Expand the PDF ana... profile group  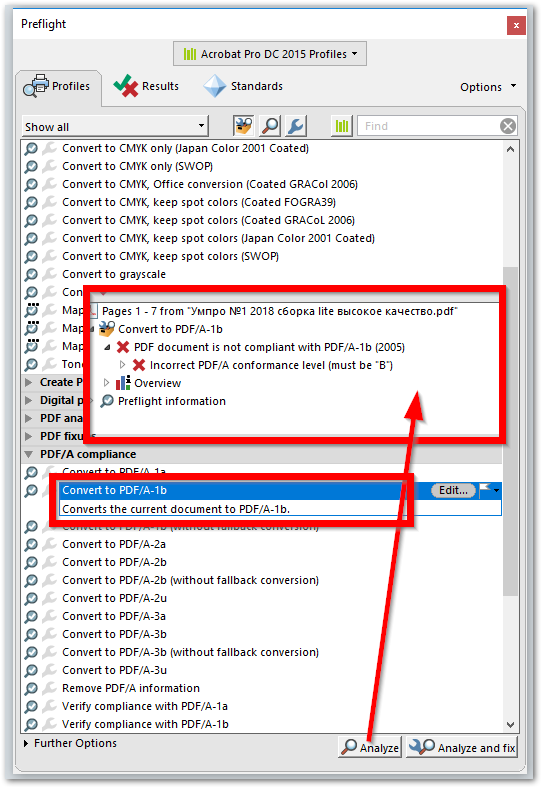[29, 419]
